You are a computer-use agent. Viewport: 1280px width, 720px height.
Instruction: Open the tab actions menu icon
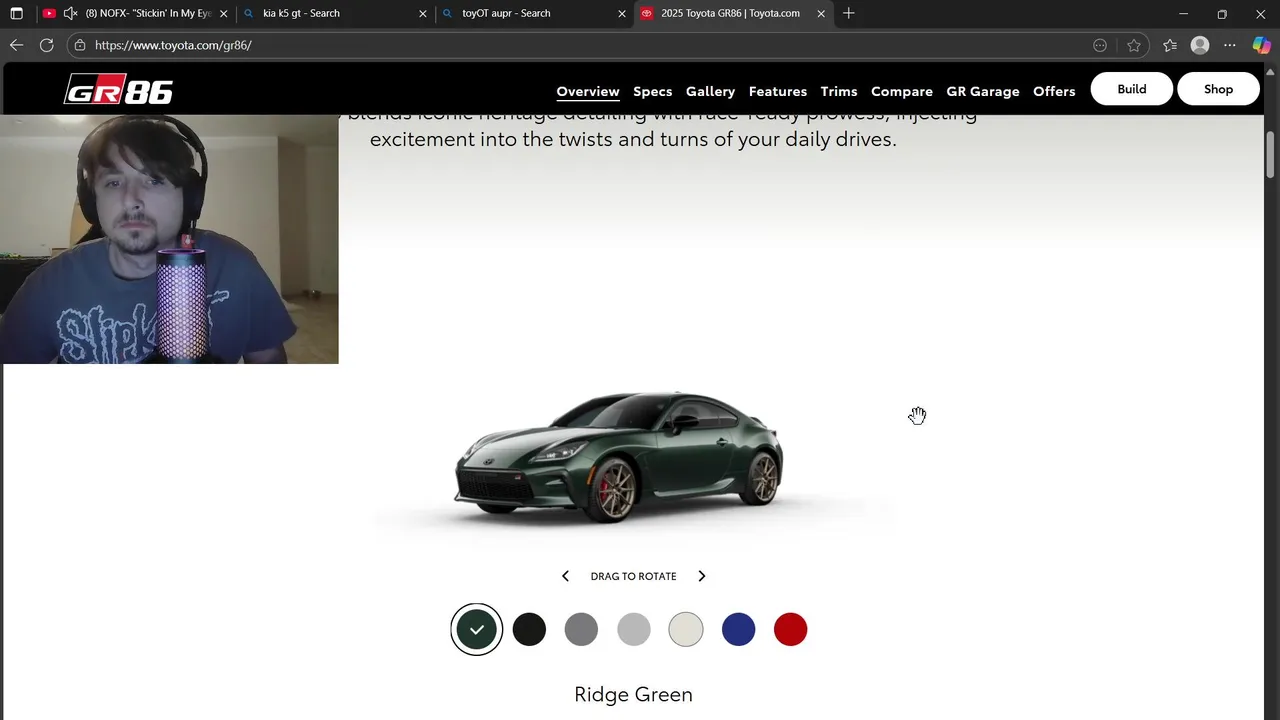(16, 13)
